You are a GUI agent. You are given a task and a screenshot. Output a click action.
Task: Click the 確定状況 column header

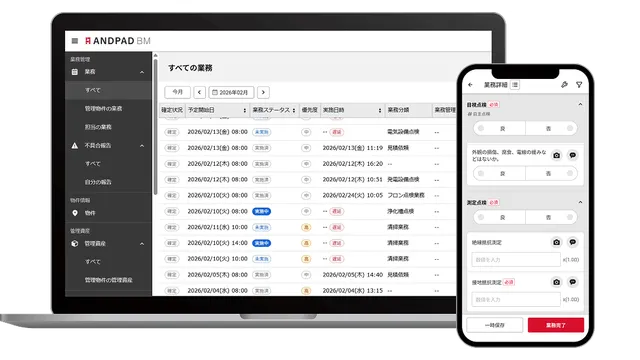click(x=172, y=110)
